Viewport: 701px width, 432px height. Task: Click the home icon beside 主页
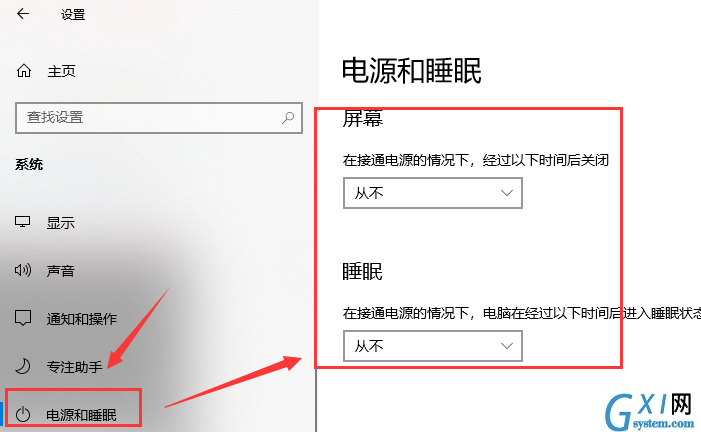24,71
